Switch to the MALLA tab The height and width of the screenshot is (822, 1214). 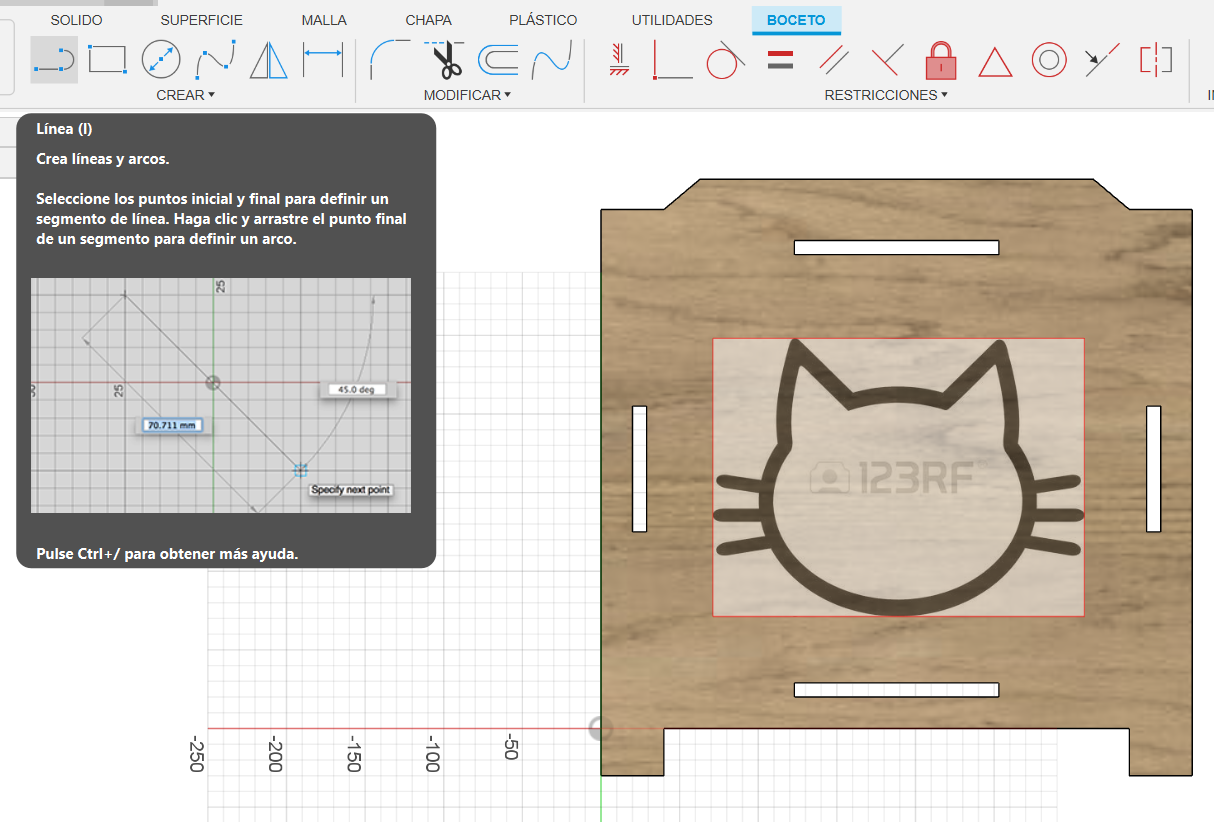point(324,20)
